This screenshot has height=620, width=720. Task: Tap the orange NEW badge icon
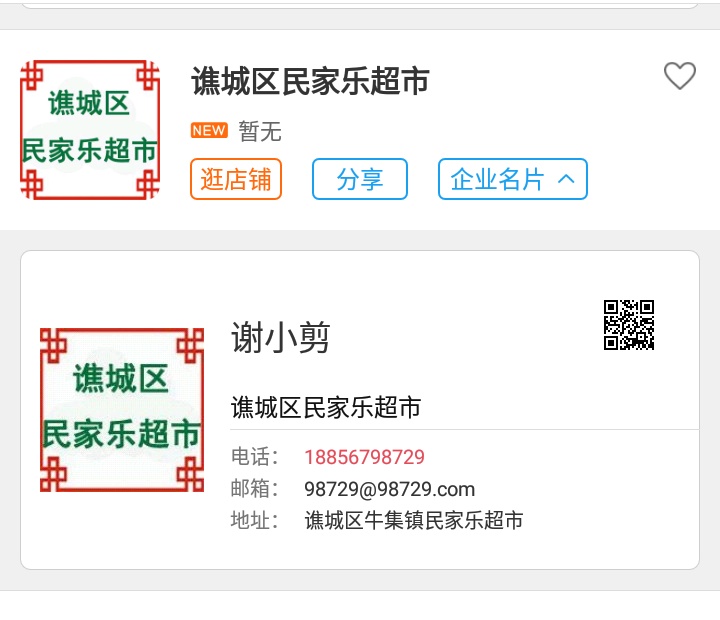point(209,130)
